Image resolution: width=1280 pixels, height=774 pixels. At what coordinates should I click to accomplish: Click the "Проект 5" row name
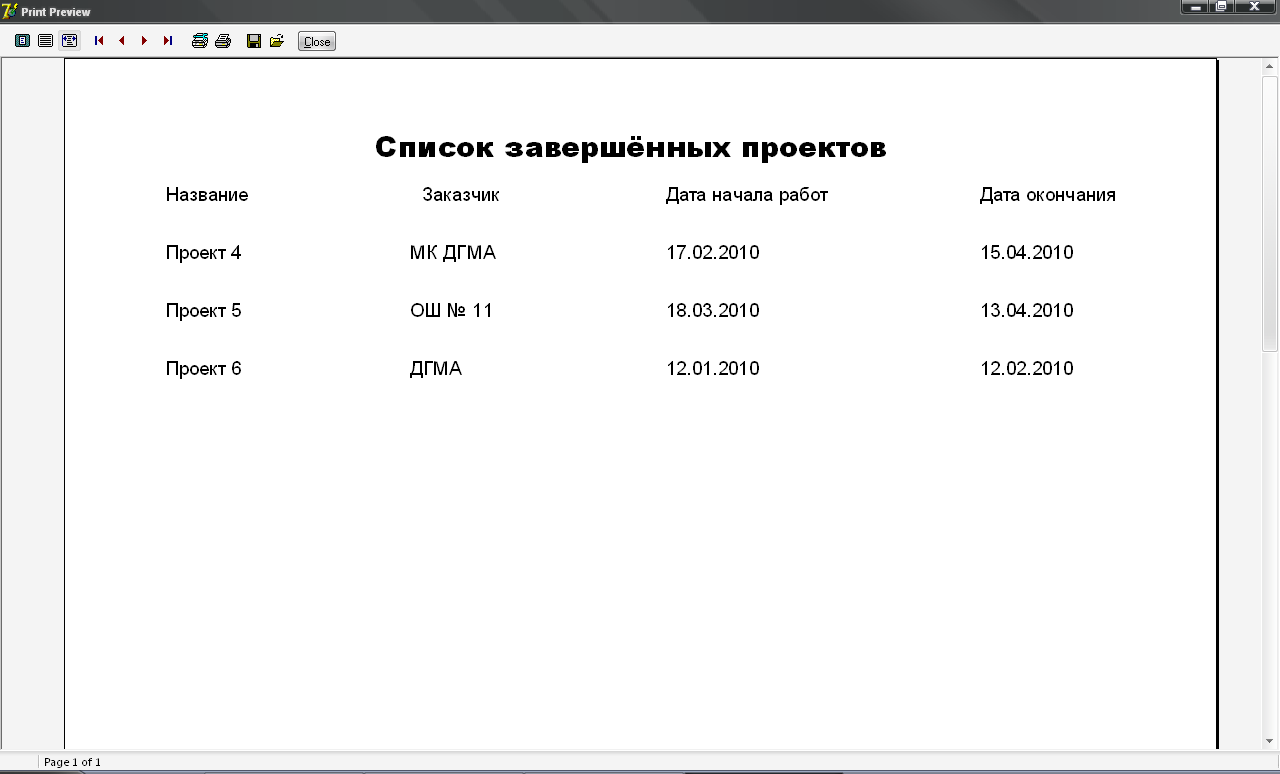coord(204,311)
